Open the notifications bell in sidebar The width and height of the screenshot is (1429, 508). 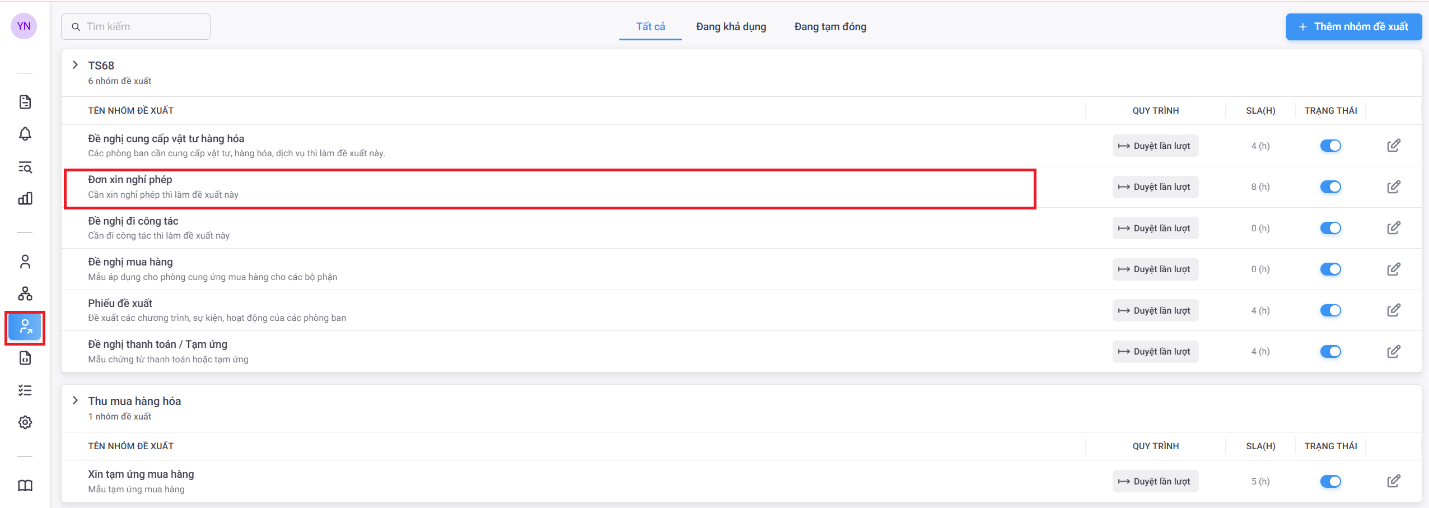tap(25, 134)
